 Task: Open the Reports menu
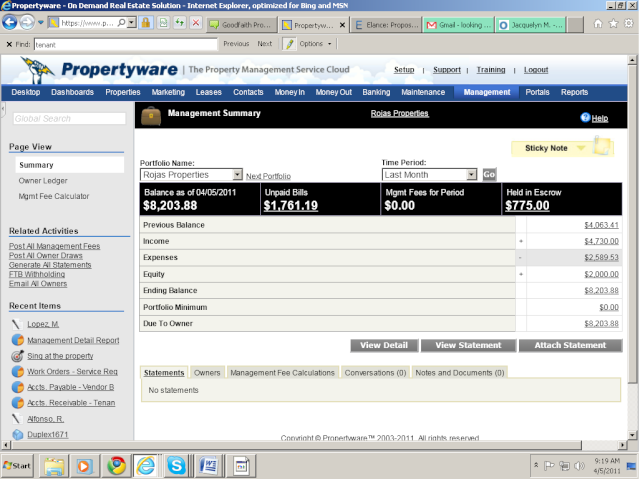574,92
